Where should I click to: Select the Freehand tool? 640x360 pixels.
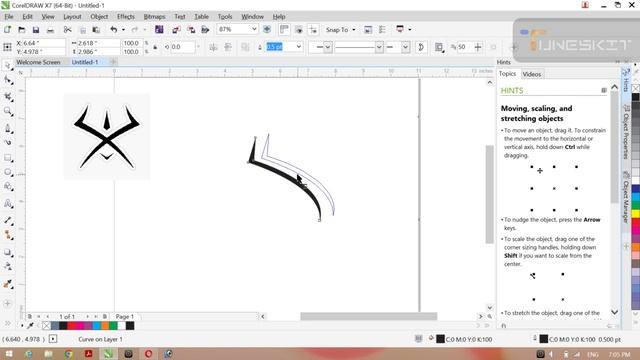7,128
